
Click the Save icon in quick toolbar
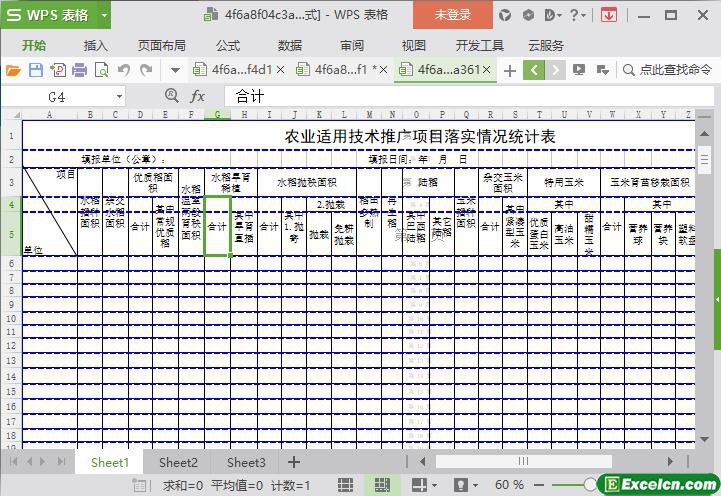[36, 70]
